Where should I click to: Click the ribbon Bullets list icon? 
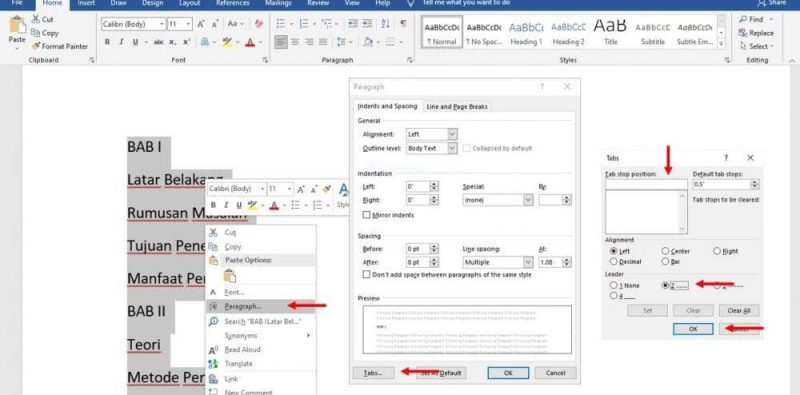[281, 24]
